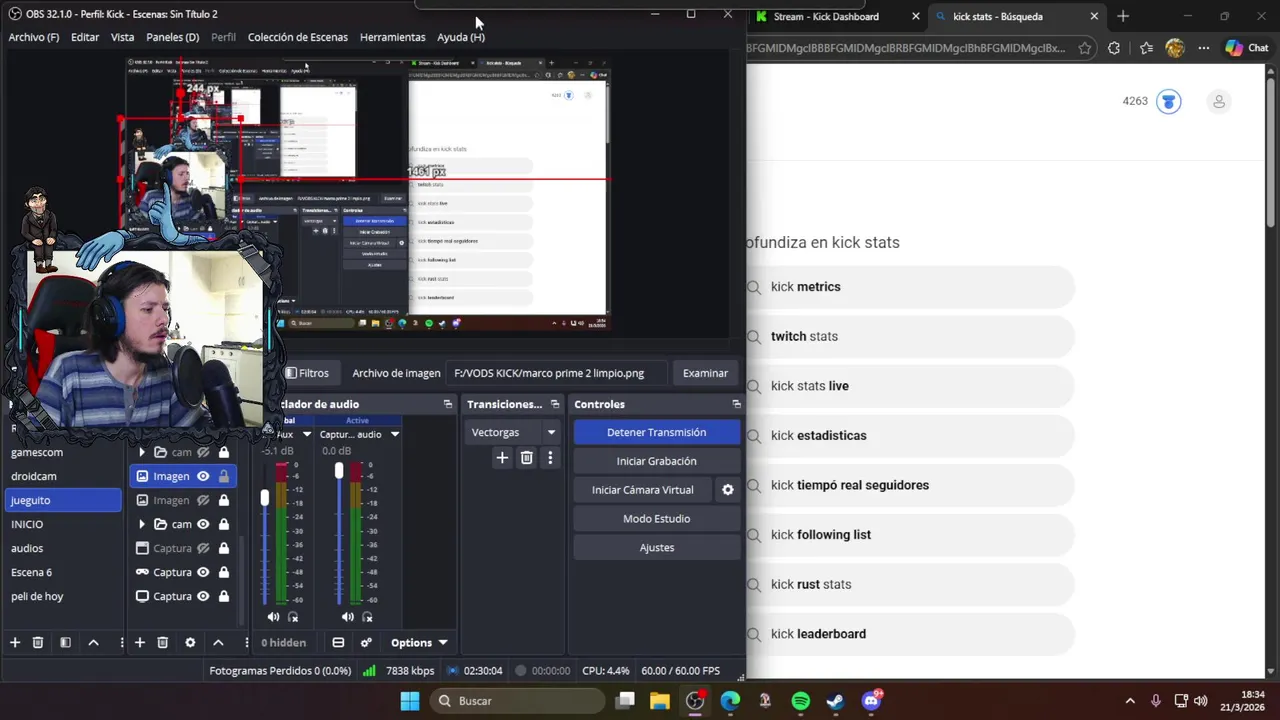Open Microsoft Rewards badge on Bing page
The image size is (1280, 720).
coord(1169,101)
